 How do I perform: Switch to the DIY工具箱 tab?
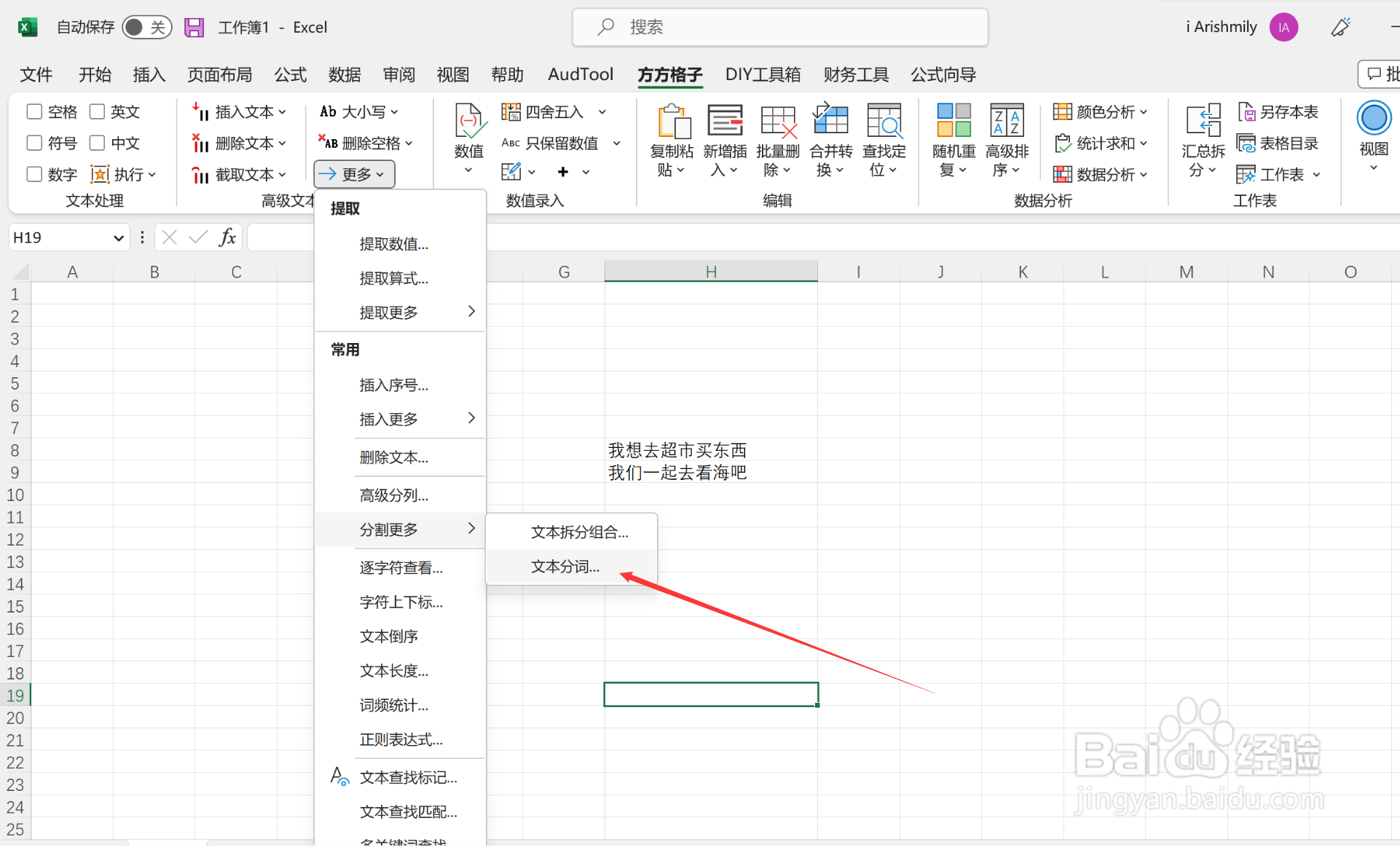click(x=763, y=74)
